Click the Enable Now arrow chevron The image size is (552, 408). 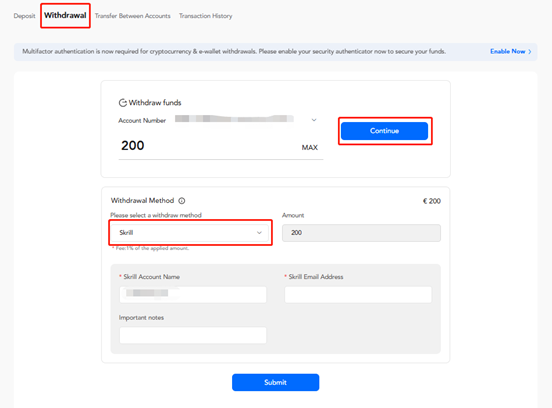(x=530, y=52)
